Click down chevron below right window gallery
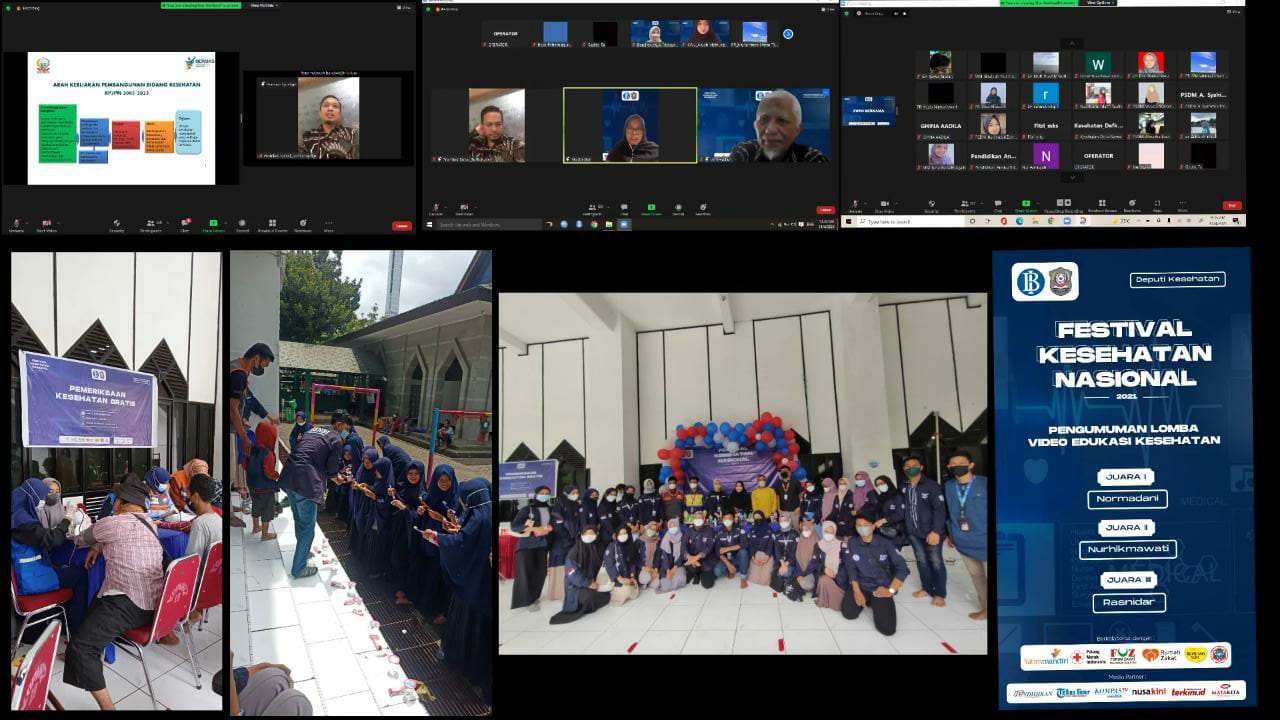Image resolution: width=1280 pixels, height=720 pixels. pyautogui.click(x=1072, y=177)
